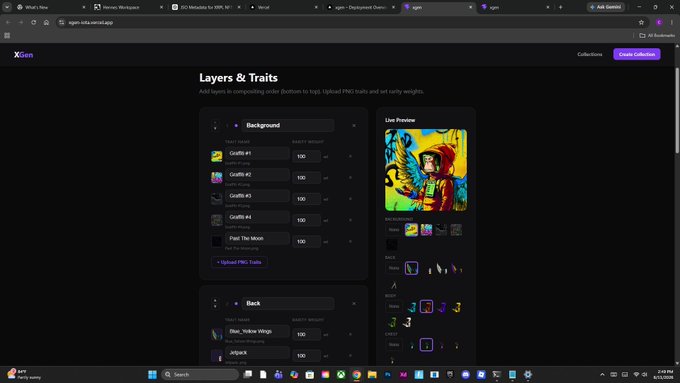680x383 pixels.
Task: Click the Graffiti #2 trait thumbnail in list
Action: (216, 177)
